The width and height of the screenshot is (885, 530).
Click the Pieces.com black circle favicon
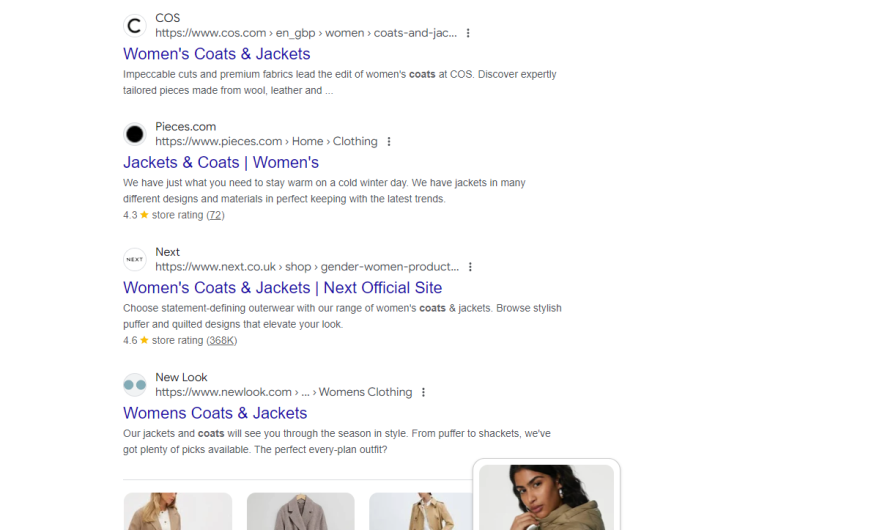(134, 134)
